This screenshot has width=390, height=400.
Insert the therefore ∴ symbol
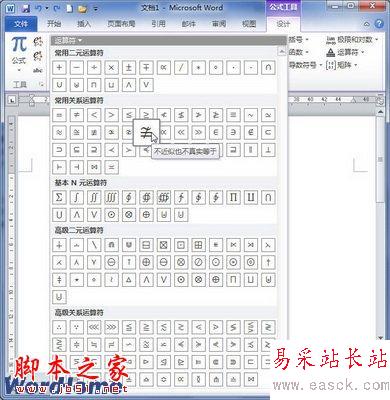(x=59, y=327)
